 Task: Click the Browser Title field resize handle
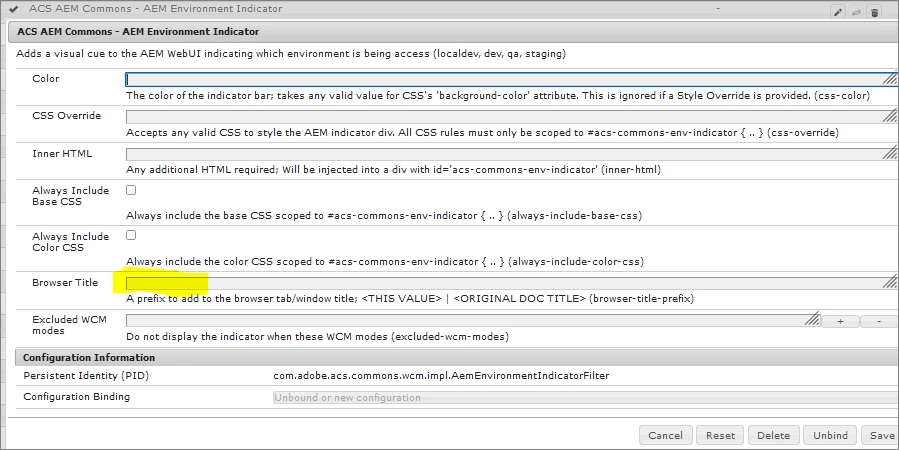pyautogui.click(x=890, y=283)
